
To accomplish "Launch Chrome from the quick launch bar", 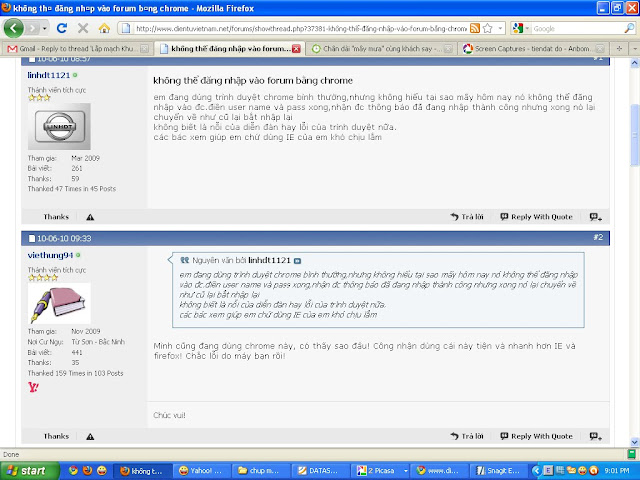I will [73, 471].
